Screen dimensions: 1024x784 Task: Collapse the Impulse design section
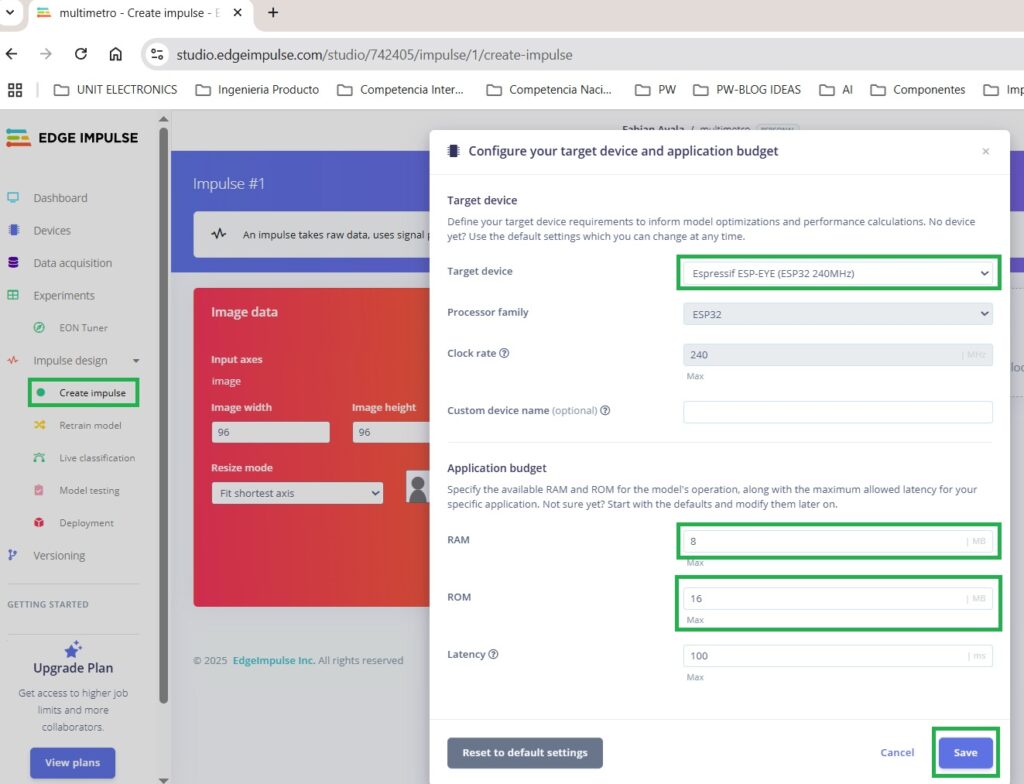click(x=136, y=361)
